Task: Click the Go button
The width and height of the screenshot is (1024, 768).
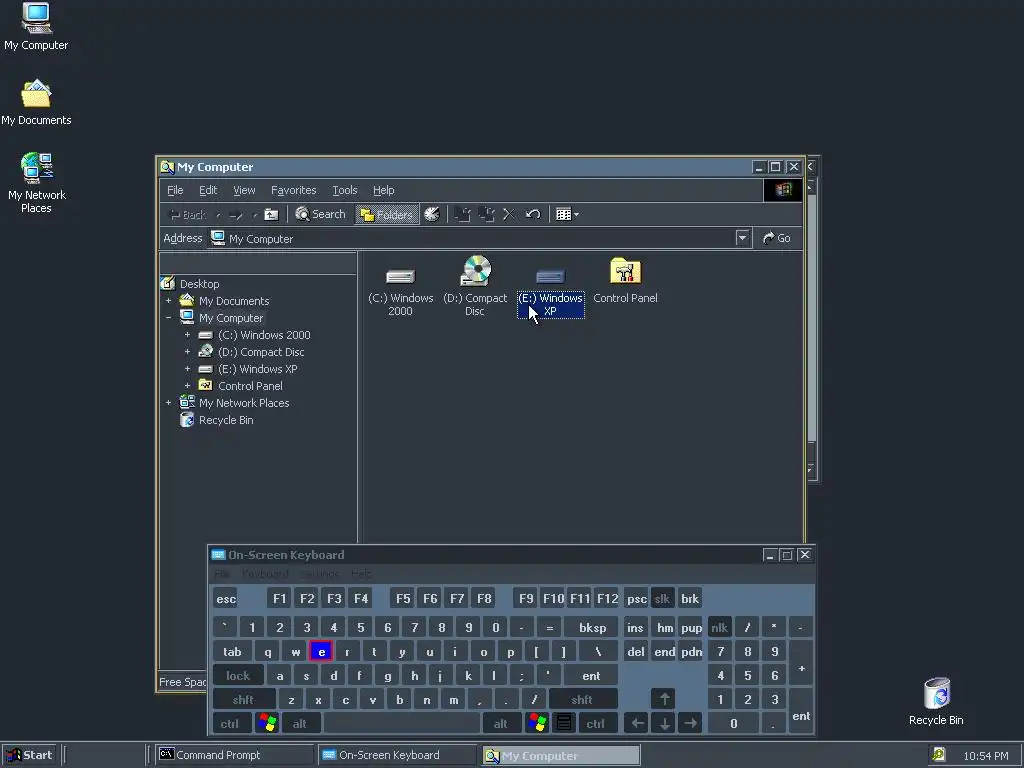Action: (x=776, y=238)
